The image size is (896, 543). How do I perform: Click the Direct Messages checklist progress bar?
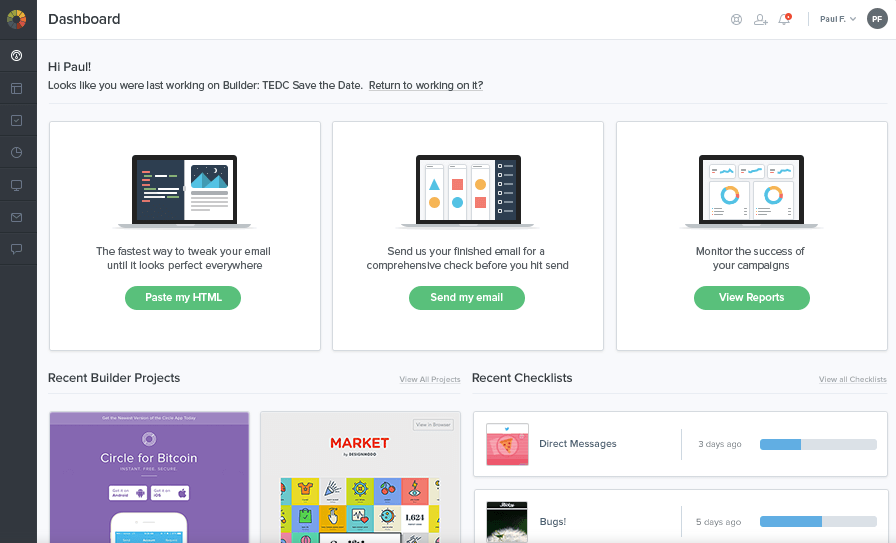[x=818, y=444]
